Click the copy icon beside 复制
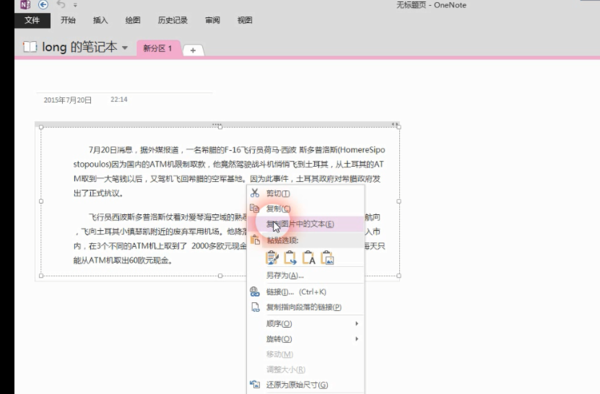Viewport: 600px width, 394px height. coord(255,208)
